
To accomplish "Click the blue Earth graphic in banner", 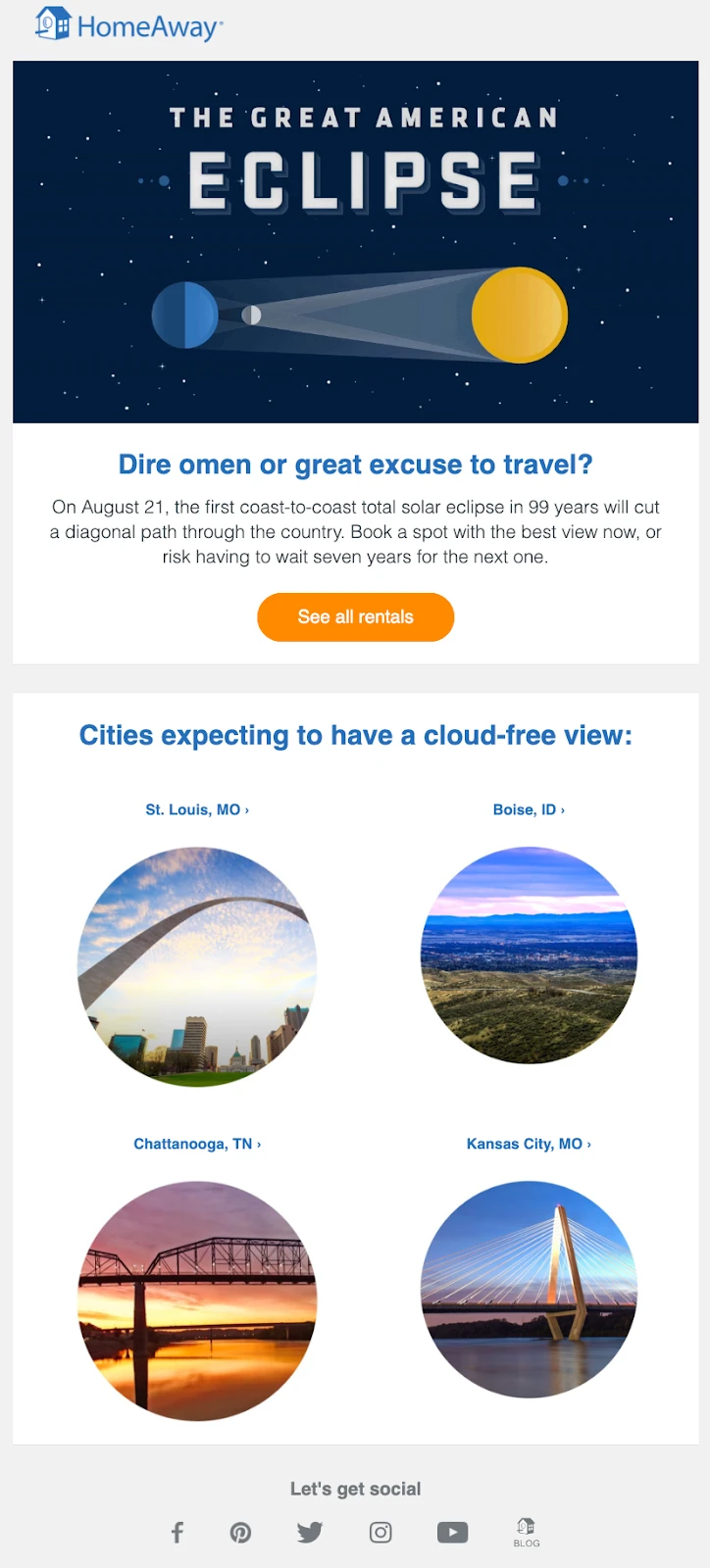I will (x=184, y=315).
